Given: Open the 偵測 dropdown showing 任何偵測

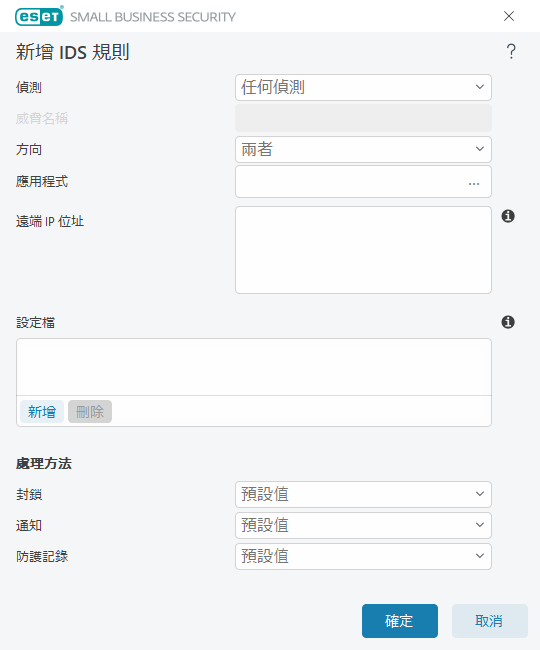Looking at the screenshot, I should (363, 87).
